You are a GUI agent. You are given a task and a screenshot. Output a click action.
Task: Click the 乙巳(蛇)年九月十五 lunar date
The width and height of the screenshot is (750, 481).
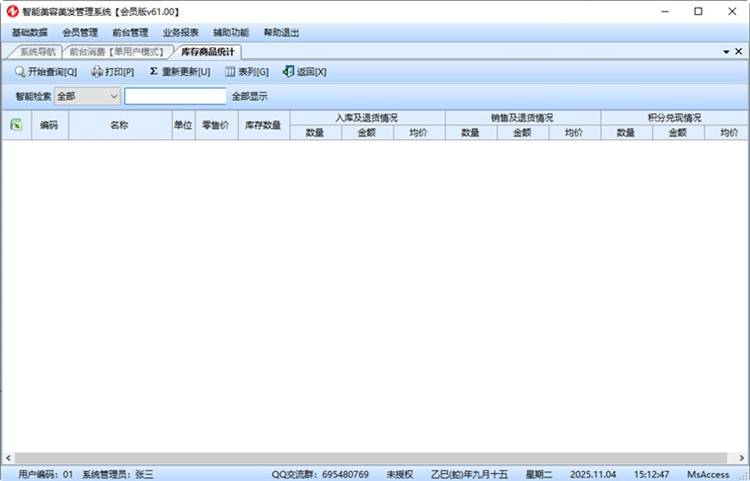(469, 474)
